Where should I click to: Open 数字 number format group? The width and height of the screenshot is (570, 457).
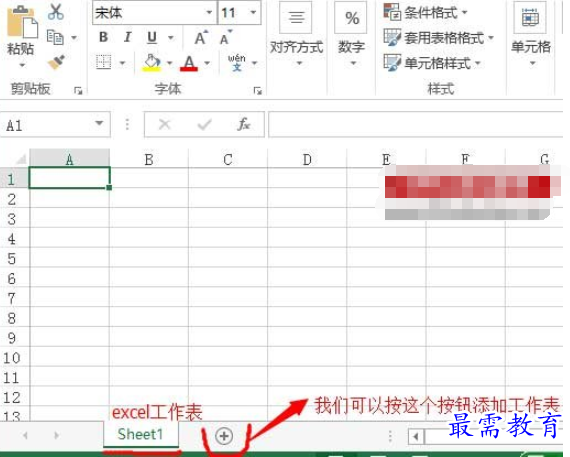click(x=351, y=35)
